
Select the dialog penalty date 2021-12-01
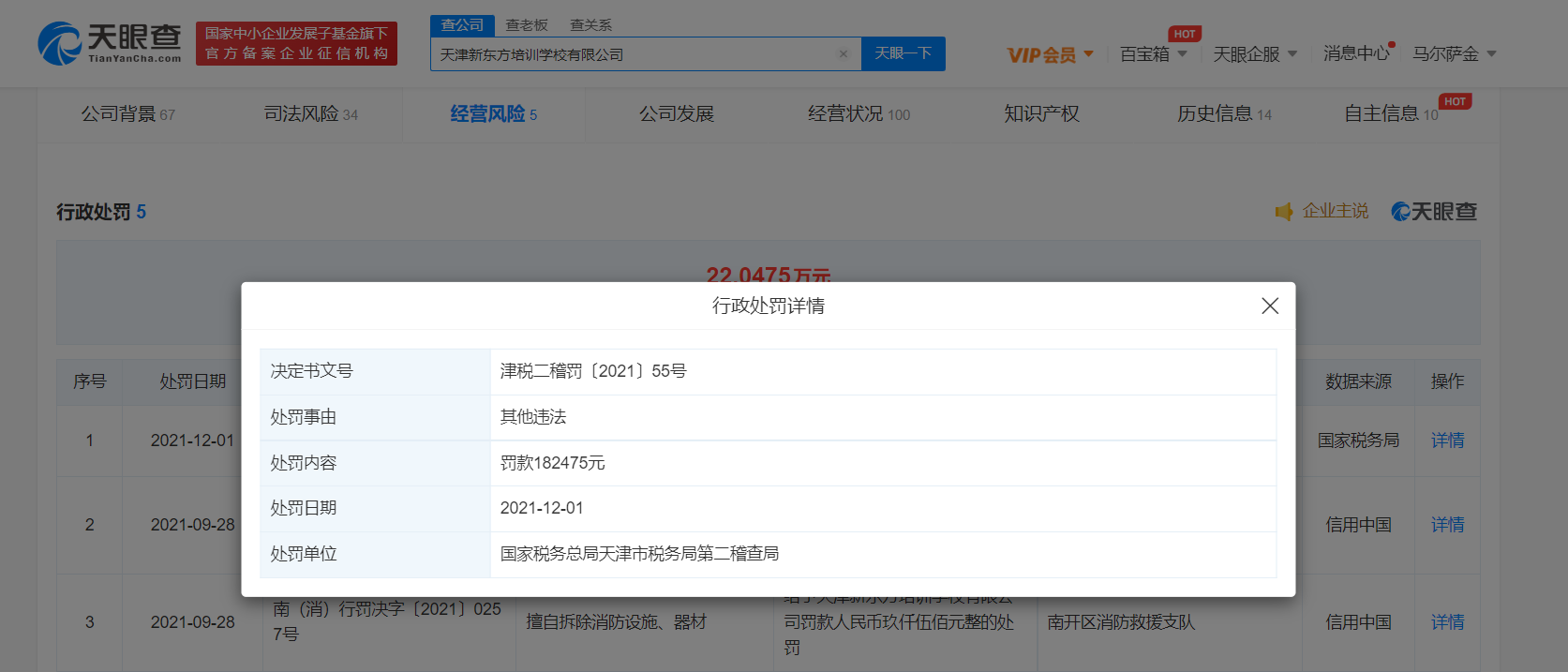point(542,508)
